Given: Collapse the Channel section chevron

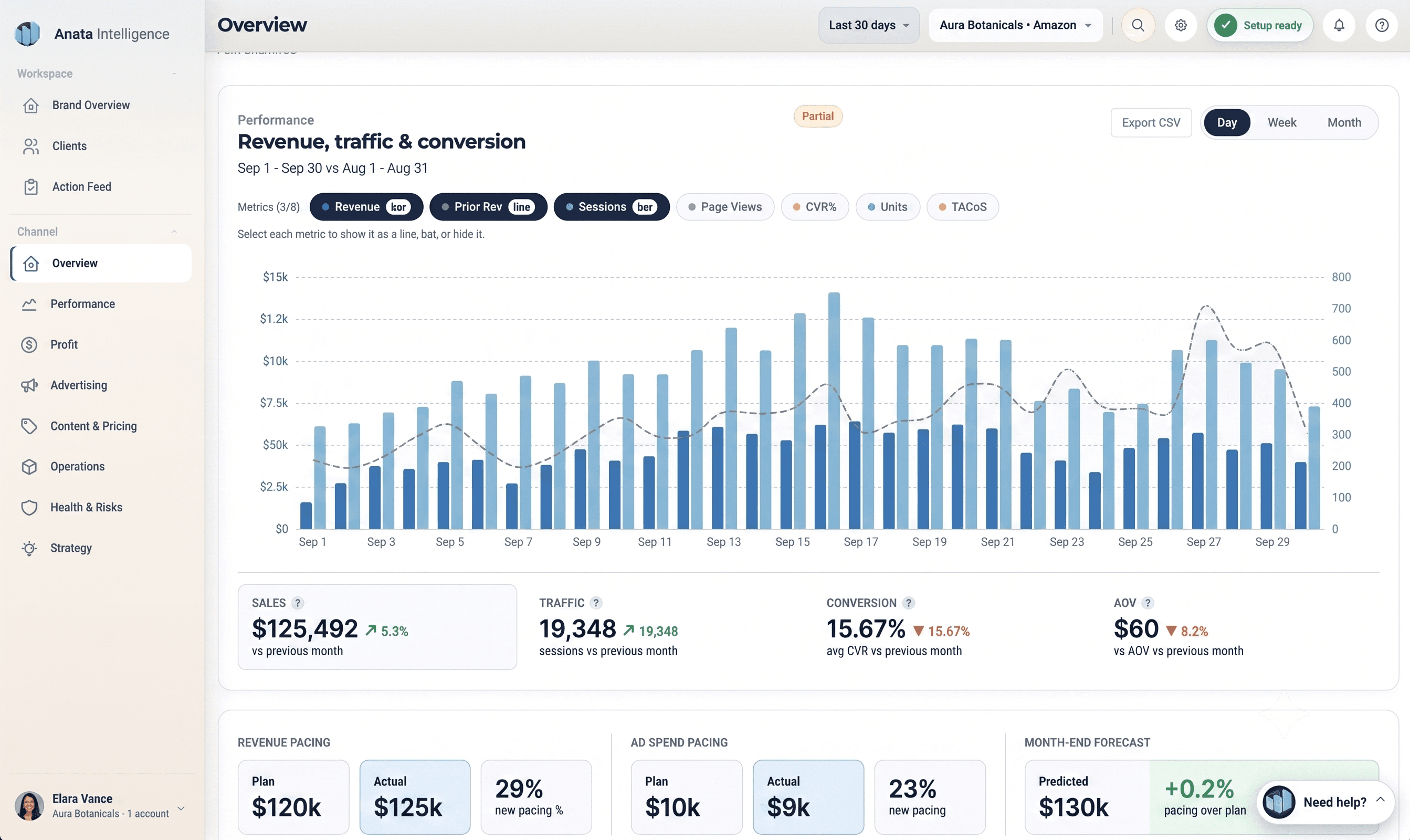Looking at the screenshot, I should (174, 232).
